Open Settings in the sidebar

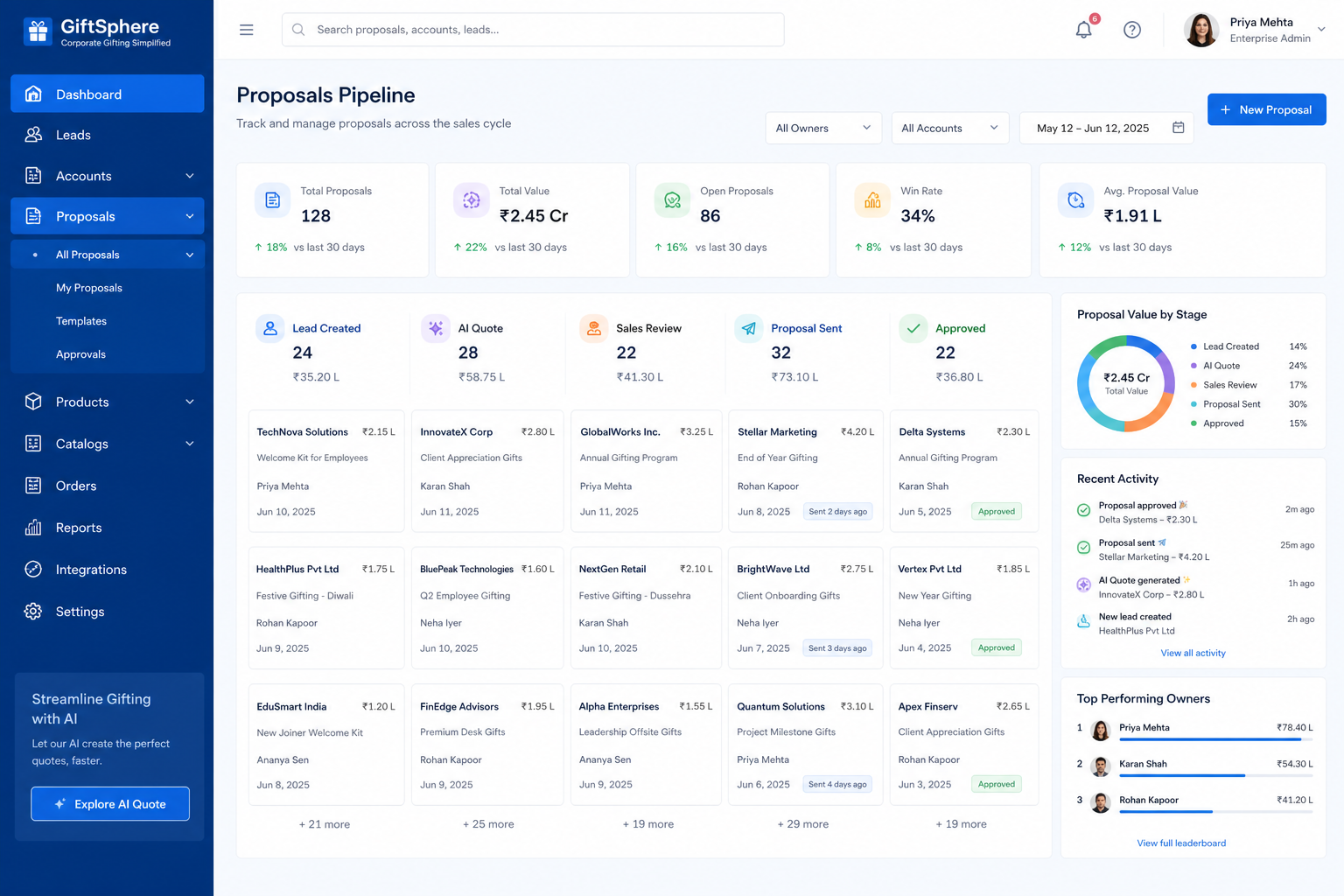[x=108, y=612]
